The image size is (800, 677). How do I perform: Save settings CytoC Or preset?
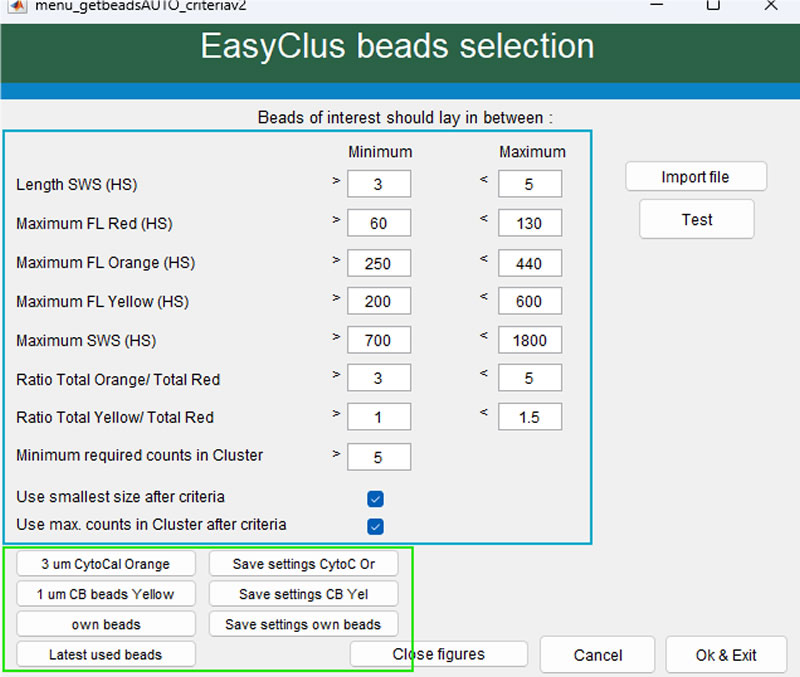point(304,564)
